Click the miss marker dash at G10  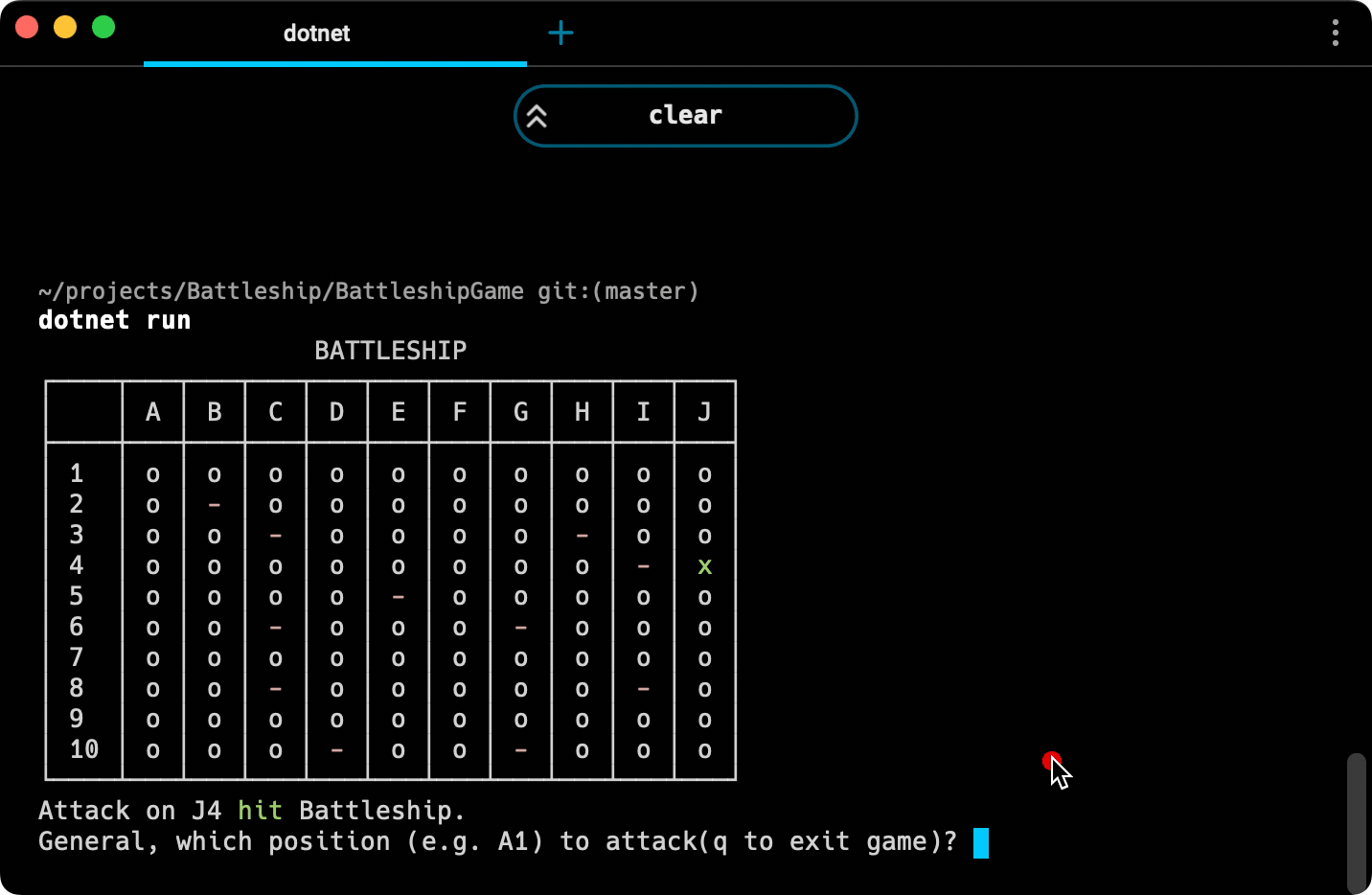coord(520,750)
